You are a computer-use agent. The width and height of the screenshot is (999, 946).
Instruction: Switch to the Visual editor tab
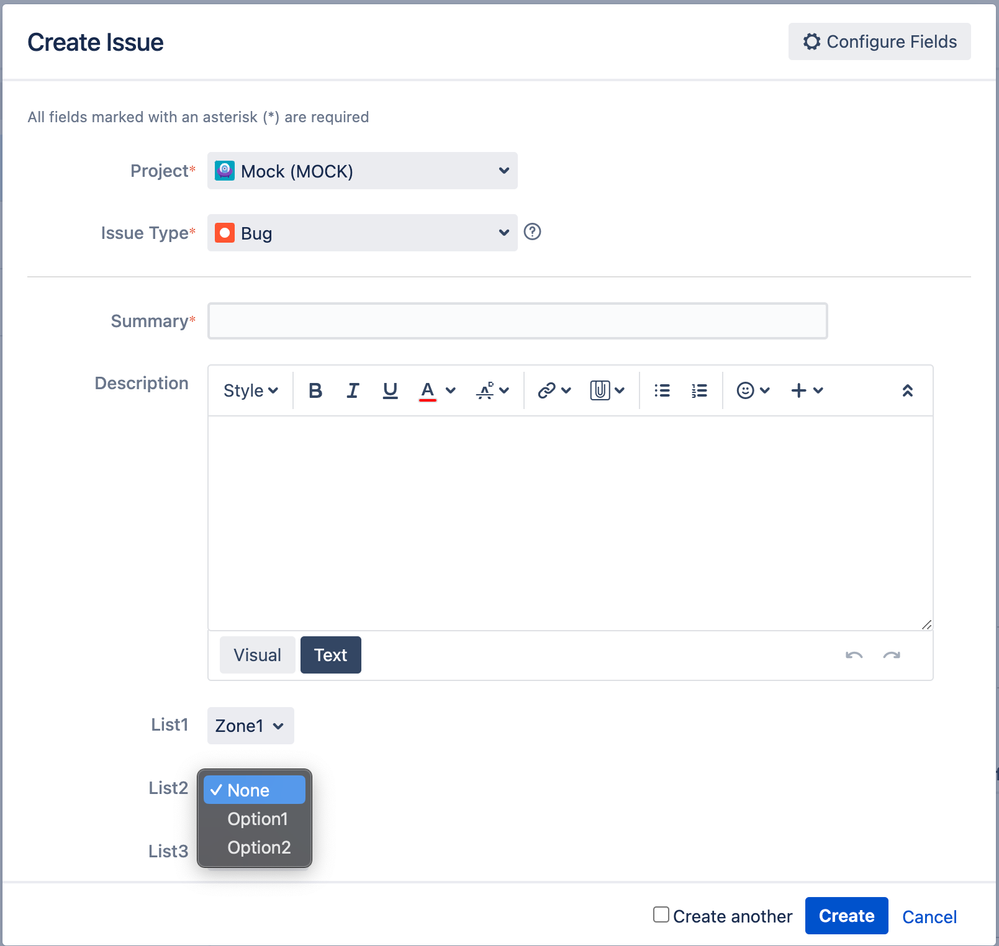click(x=257, y=655)
